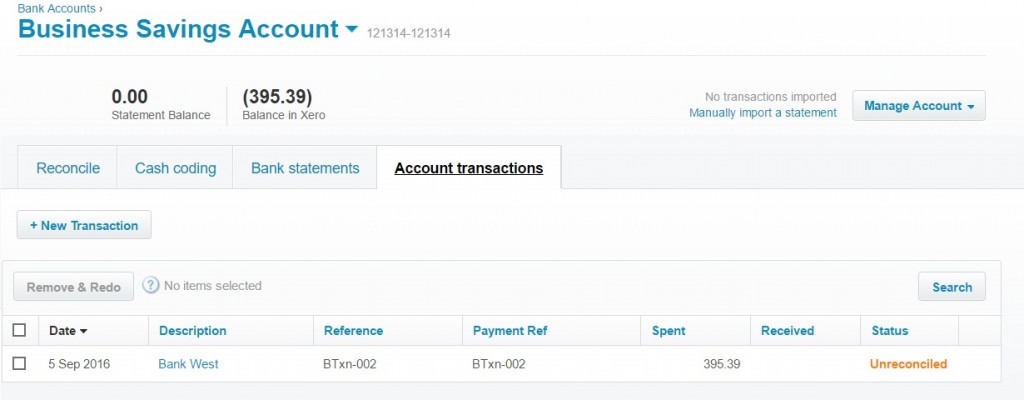1024x400 pixels.
Task: Select the Account transactions tab
Action: point(469,168)
